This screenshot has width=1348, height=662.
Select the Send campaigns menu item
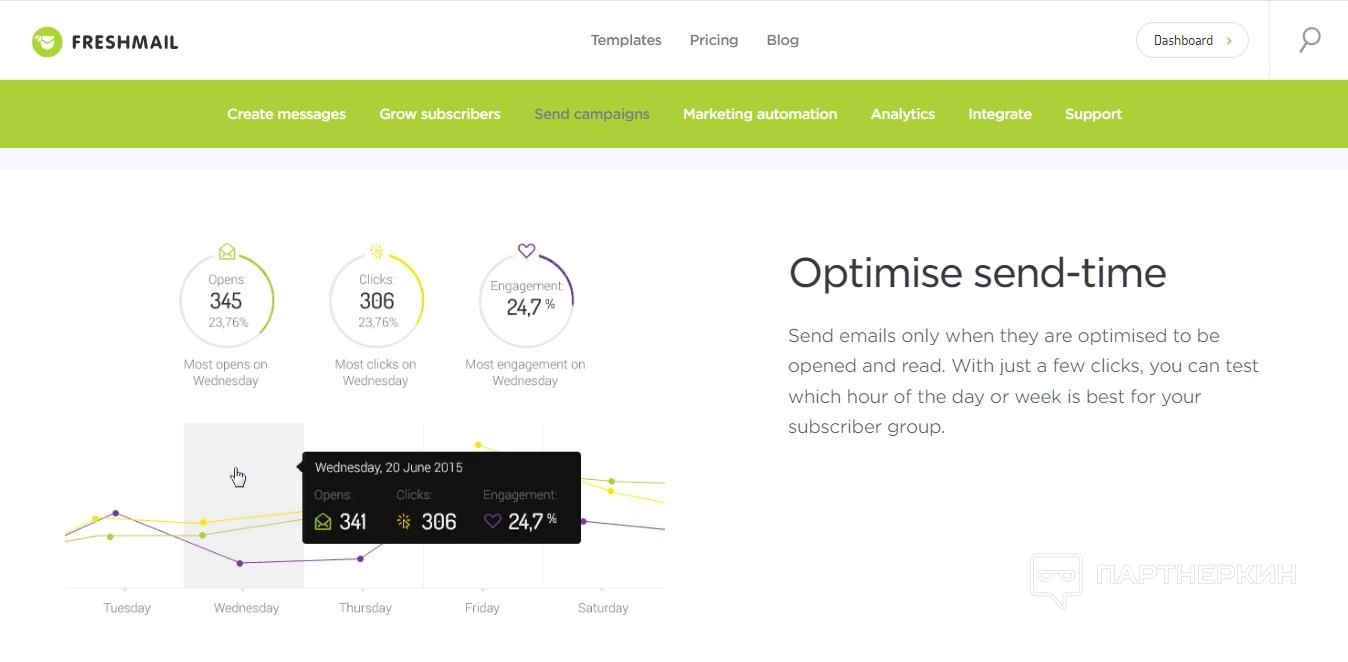[x=592, y=114]
